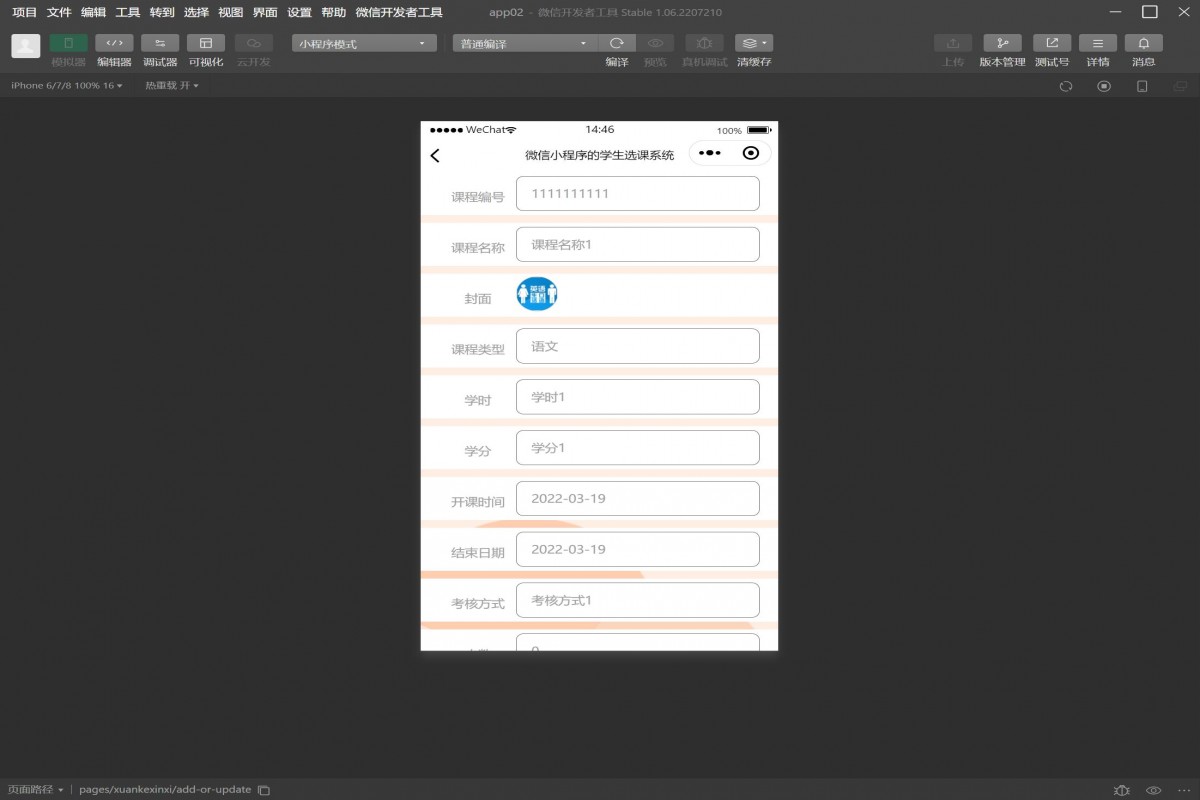The image size is (1200, 800).
Task: Expand the iPhone 6/7/8 device selector
Action: 66,86
